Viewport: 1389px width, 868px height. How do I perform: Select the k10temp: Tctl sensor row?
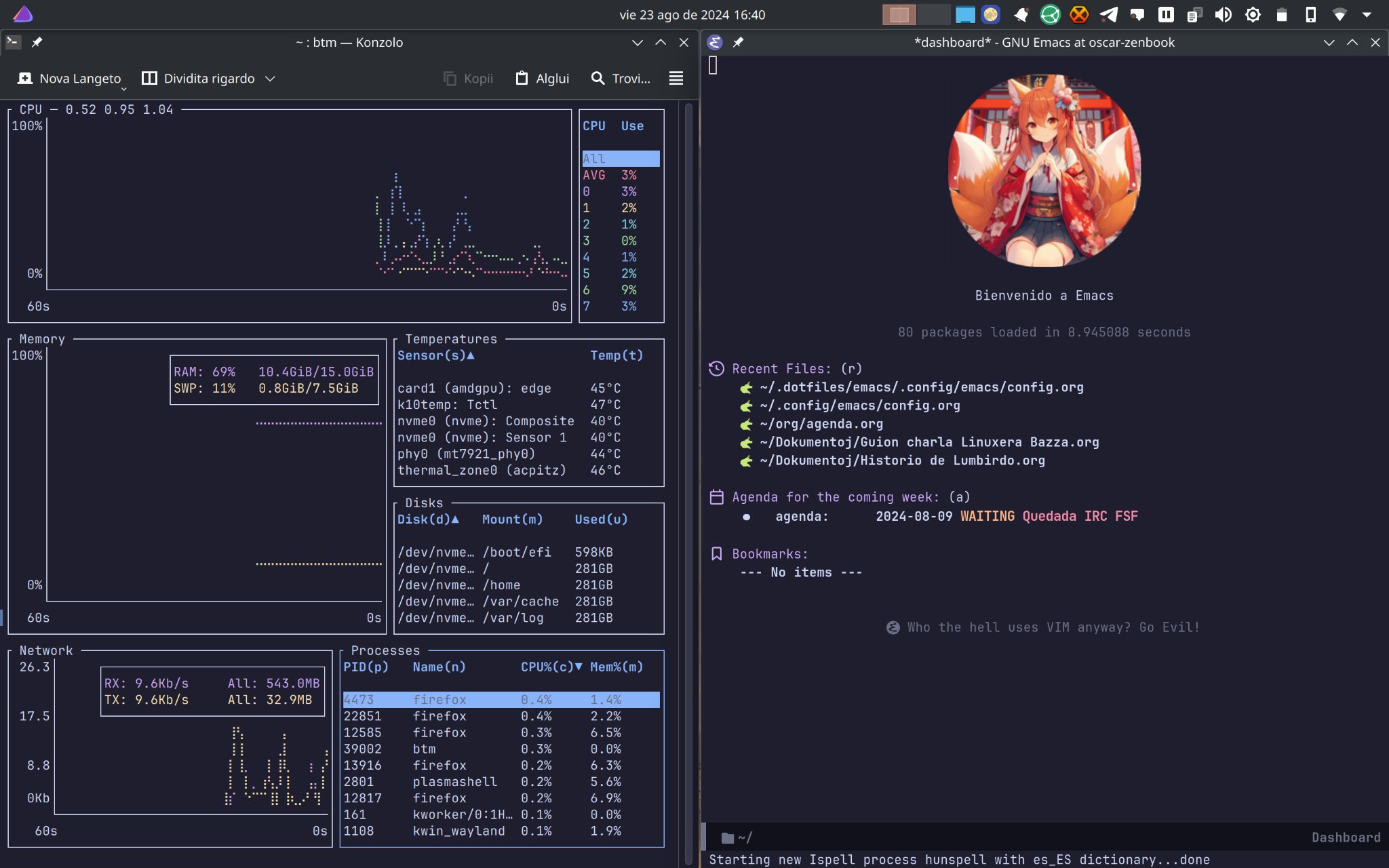coord(528,405)
